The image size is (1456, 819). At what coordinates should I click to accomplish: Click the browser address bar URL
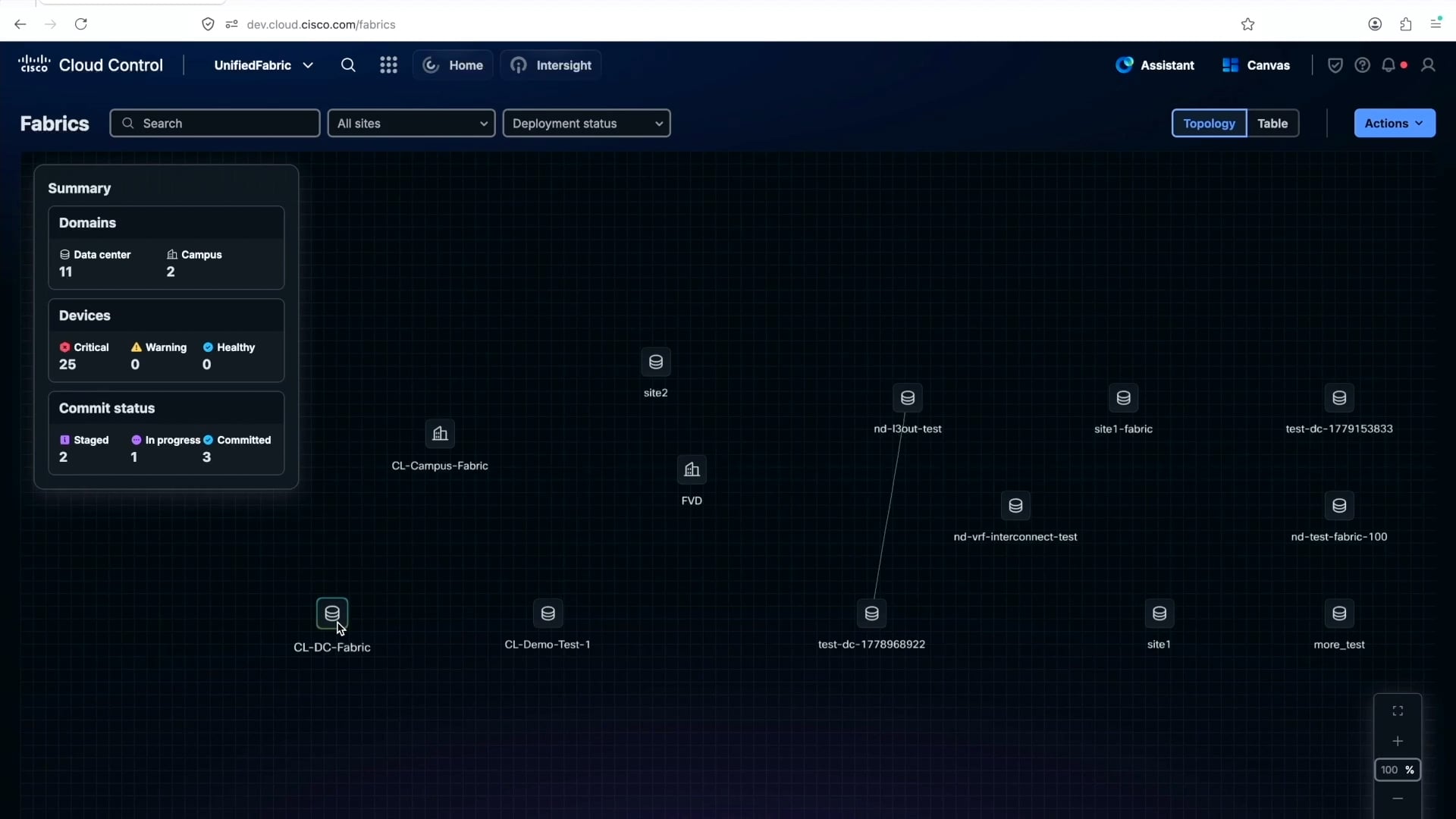tap(321, 24)
